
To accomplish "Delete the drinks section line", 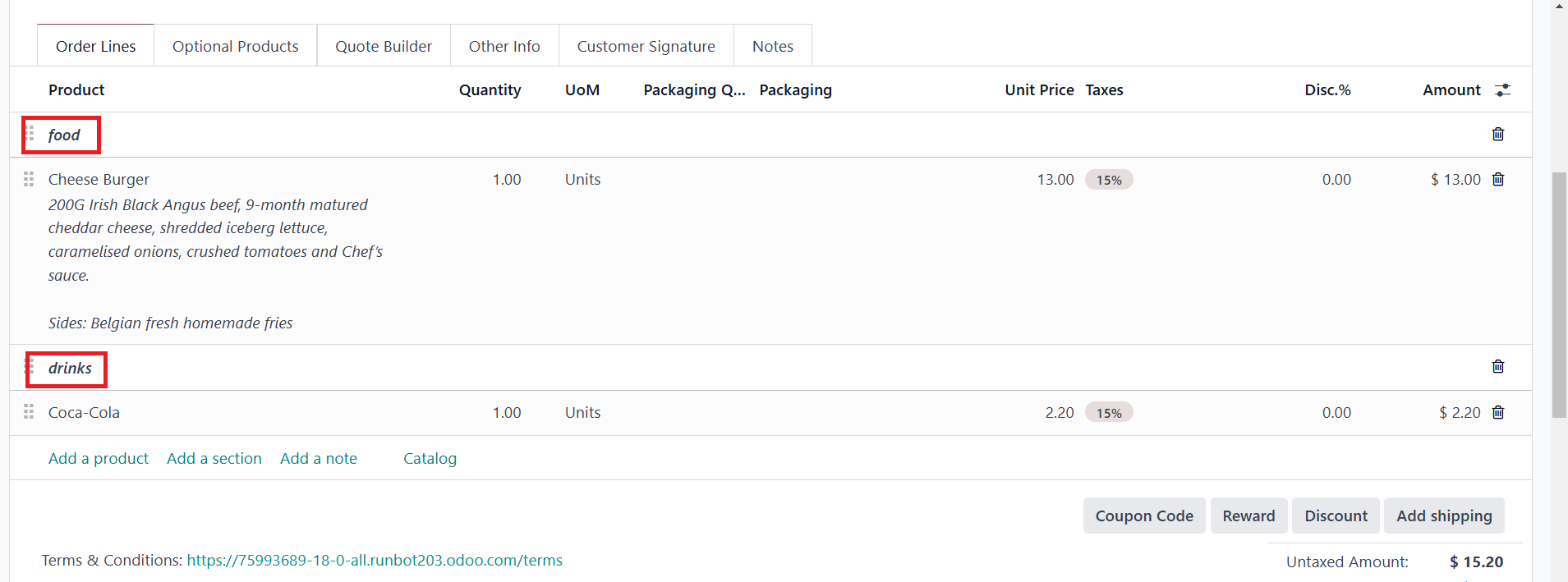I will pyautogui.click(x=1498, y=366).
